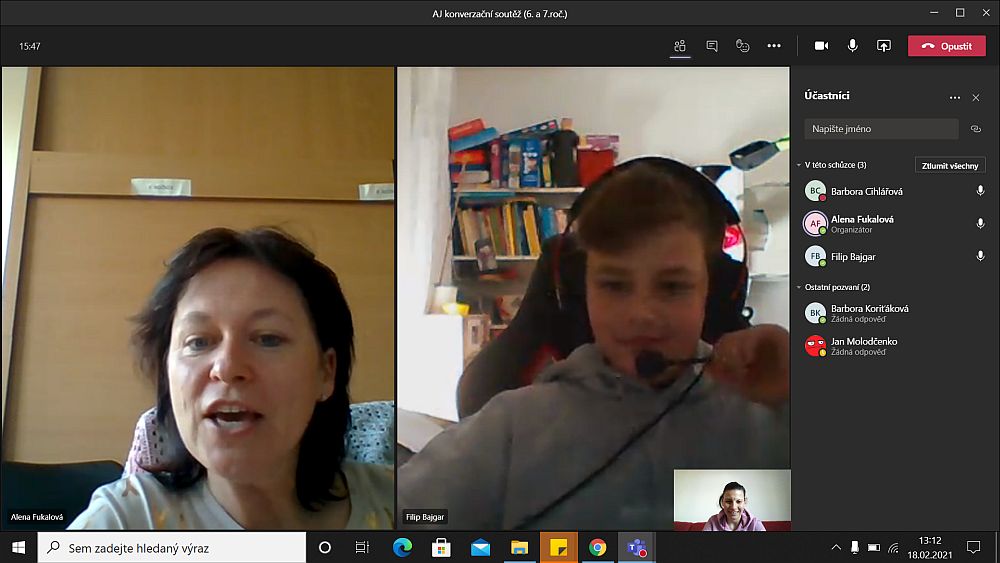Toggle the camera on or off
Image resolution: width=1000 pixels, height=563 pixels.
[x=821, y=46]
